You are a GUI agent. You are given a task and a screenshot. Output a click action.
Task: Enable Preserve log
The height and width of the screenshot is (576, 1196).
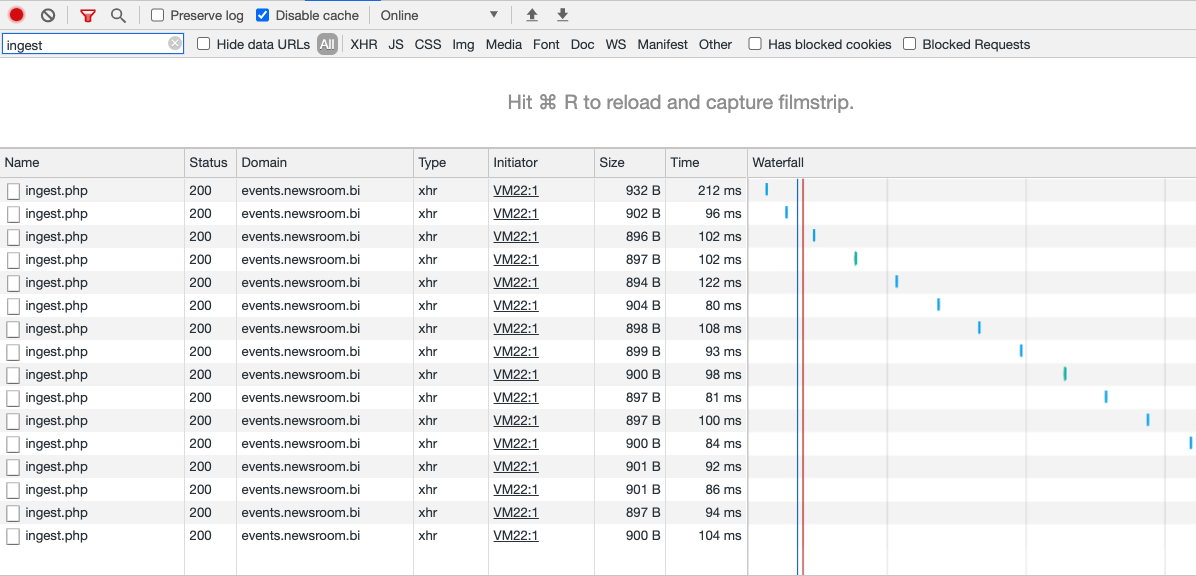click(x=156, y=15)
